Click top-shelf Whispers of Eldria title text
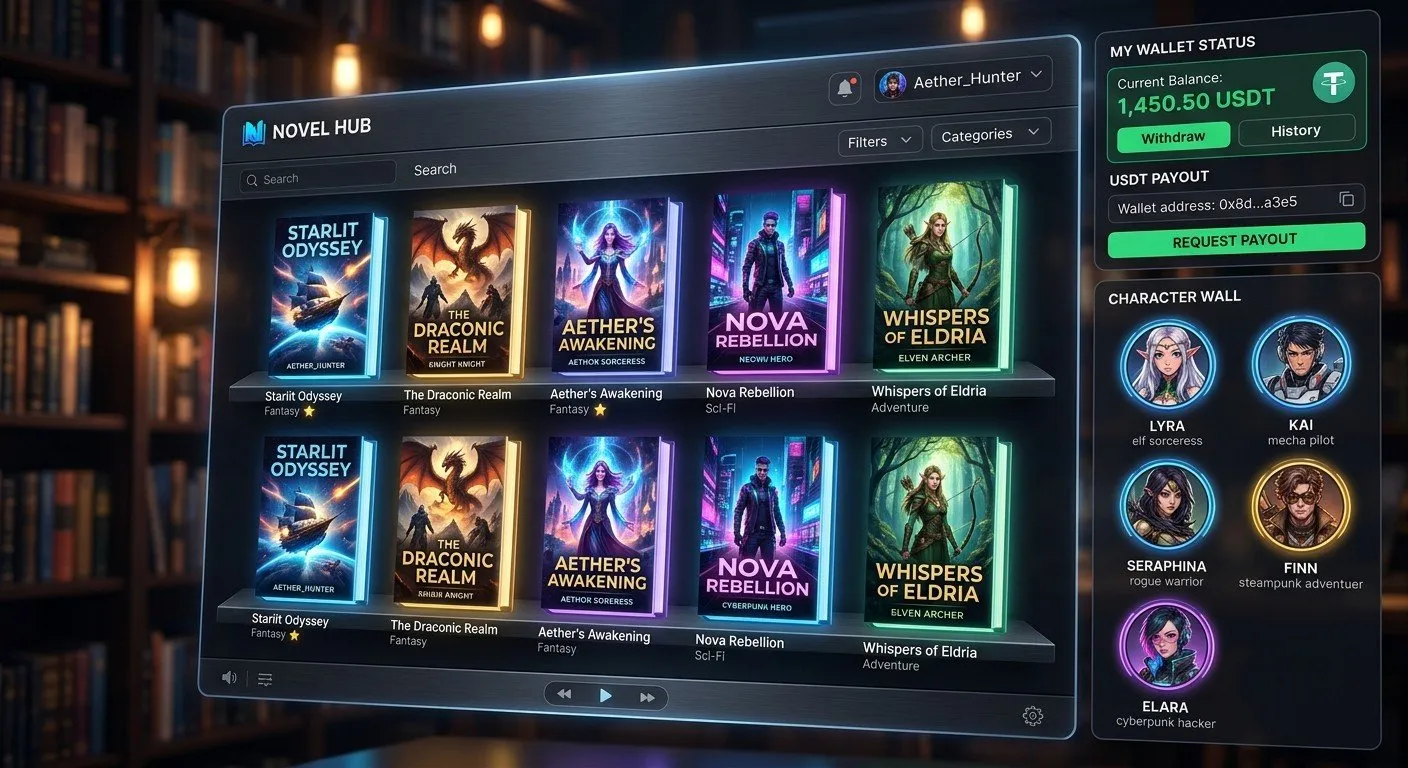Image resolution: width=1408 pixels, height=768 pixels. point(928,391)
